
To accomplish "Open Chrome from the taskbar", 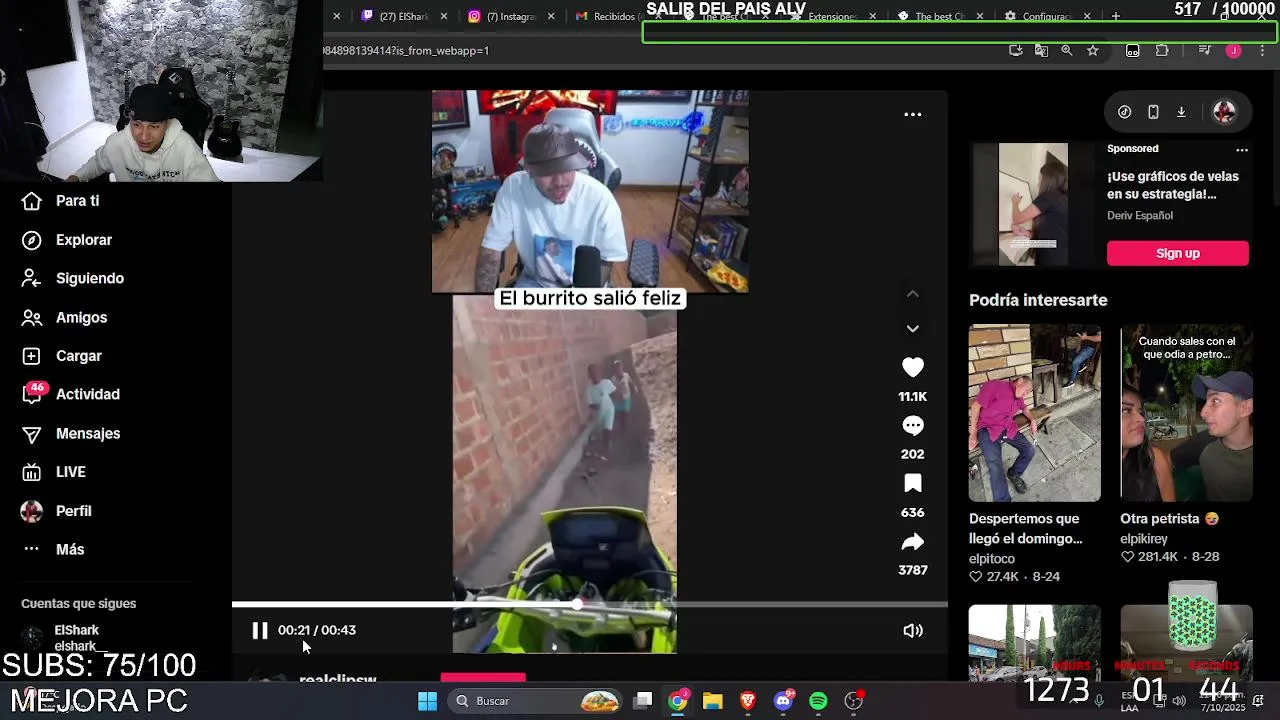I will coord(678,701).
